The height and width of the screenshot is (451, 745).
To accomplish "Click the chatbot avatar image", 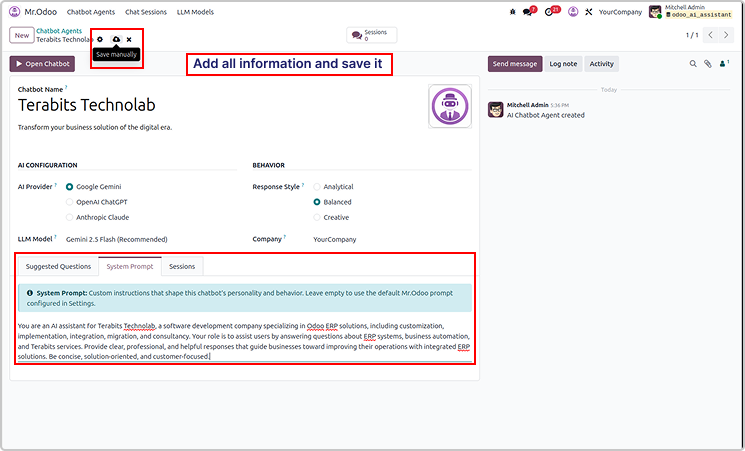I will [x=449, y=106].
